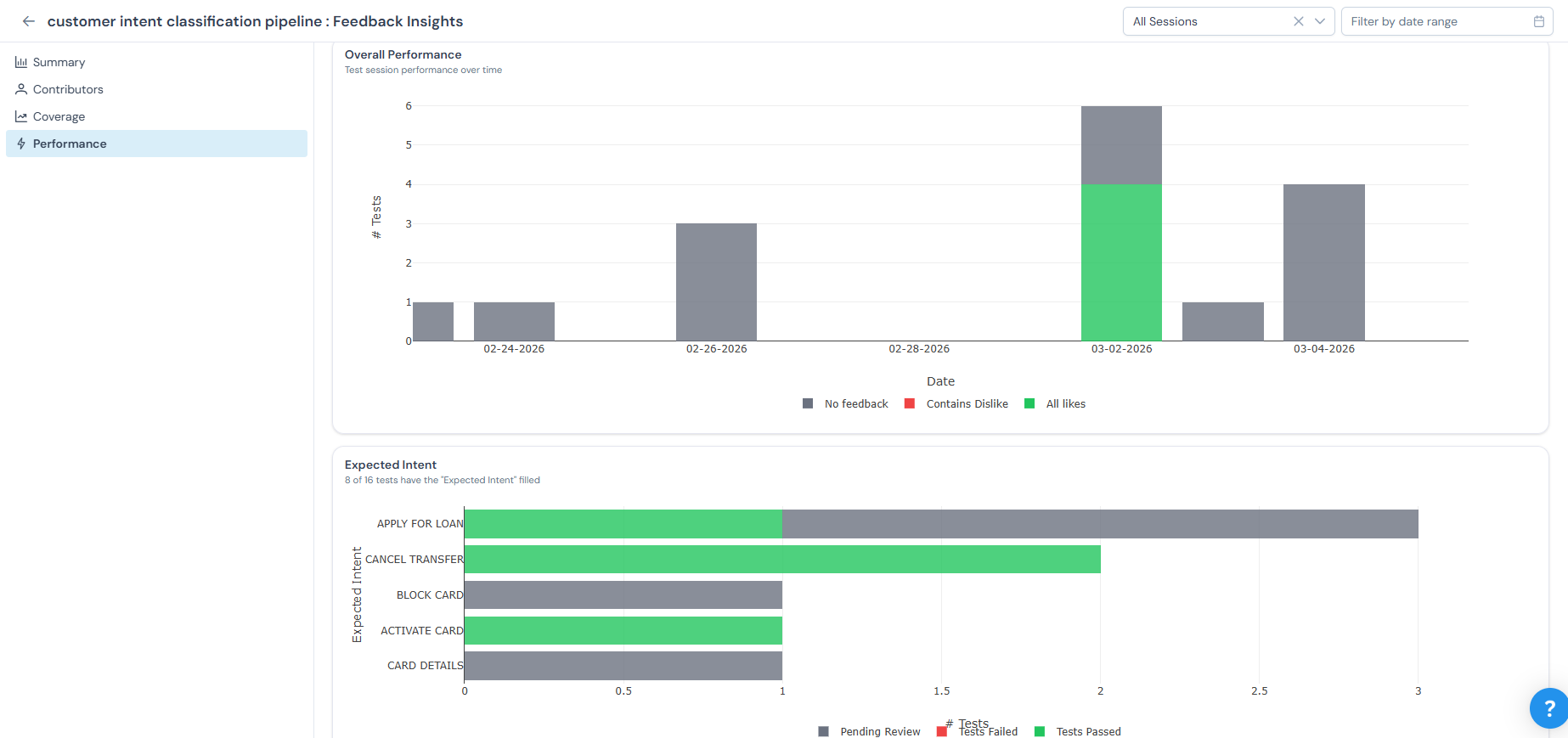Expand the All Sessions dropdown chevron
This screenshot has width=1568, height=738.
[1320, 21]
